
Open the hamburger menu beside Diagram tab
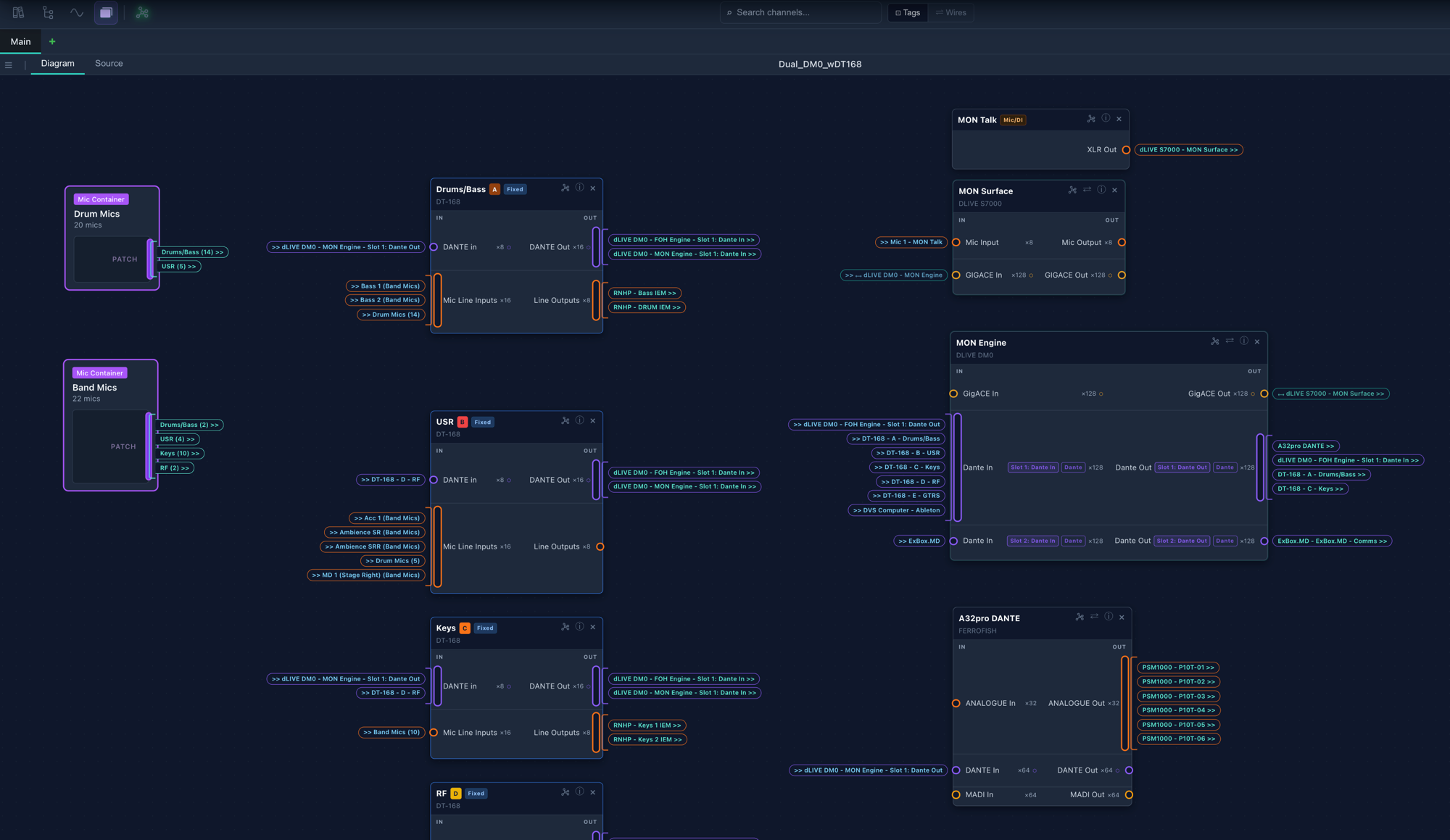pyautogui.click(x=9, y=65)
